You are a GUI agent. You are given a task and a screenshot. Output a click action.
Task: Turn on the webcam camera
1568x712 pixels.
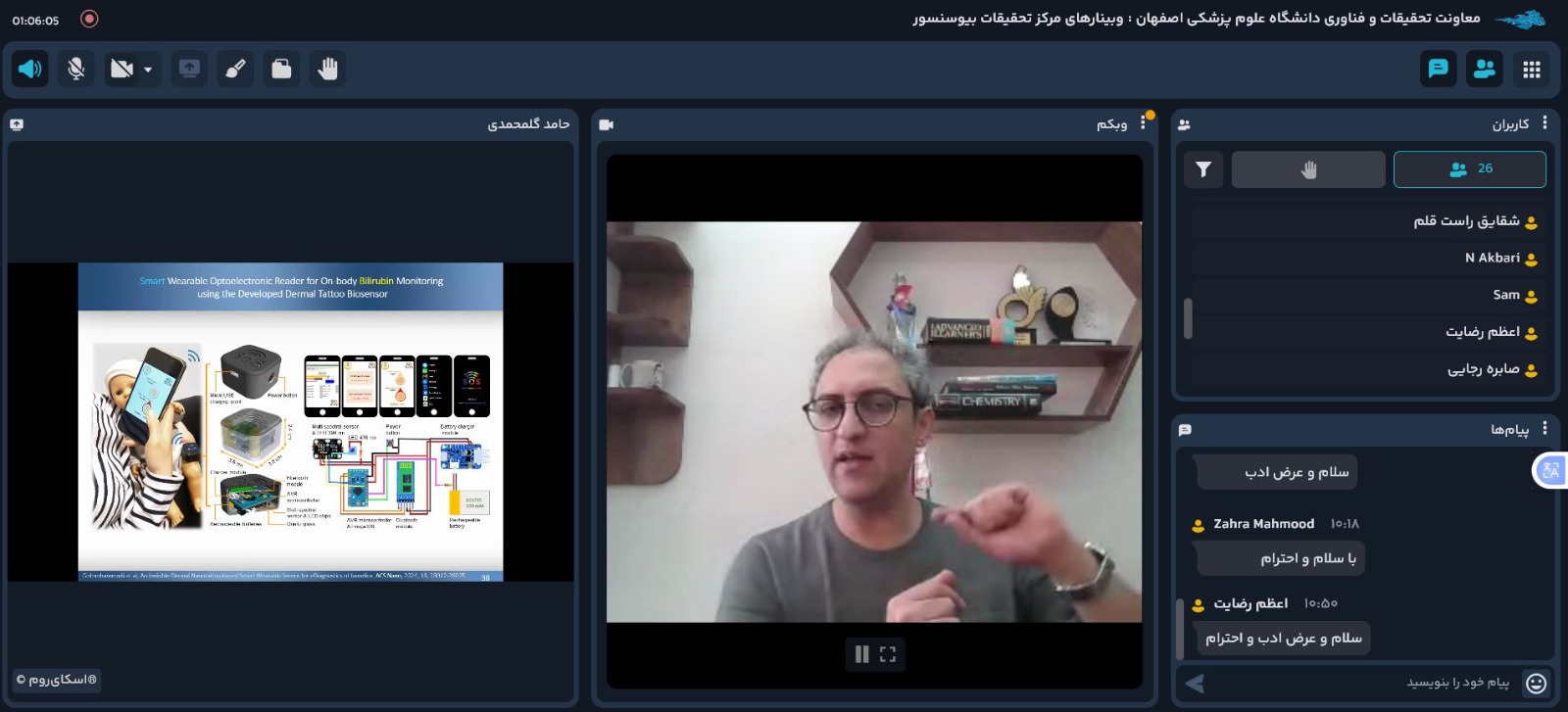[x=122, y=69]
